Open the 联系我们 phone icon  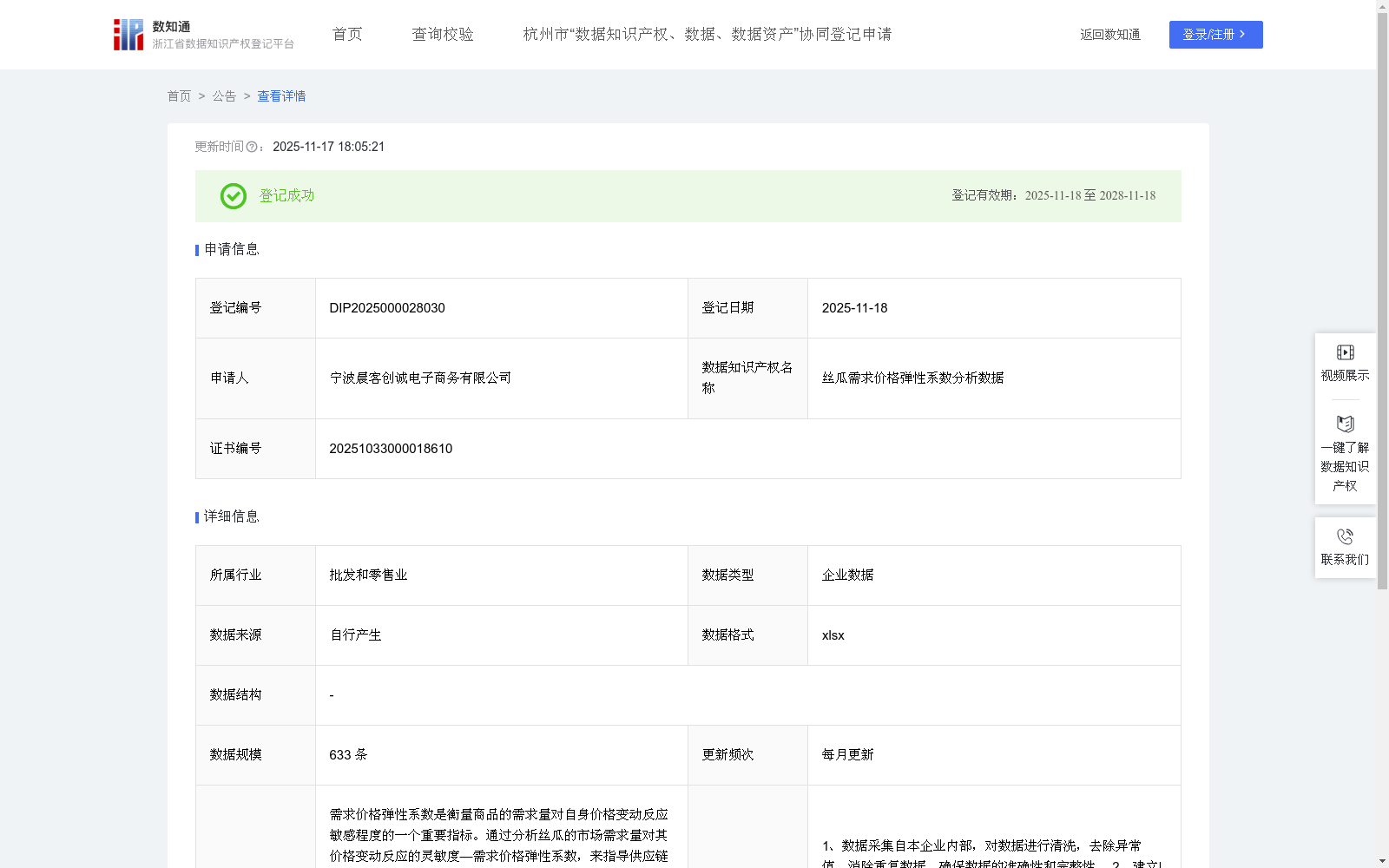point(1344,536)
